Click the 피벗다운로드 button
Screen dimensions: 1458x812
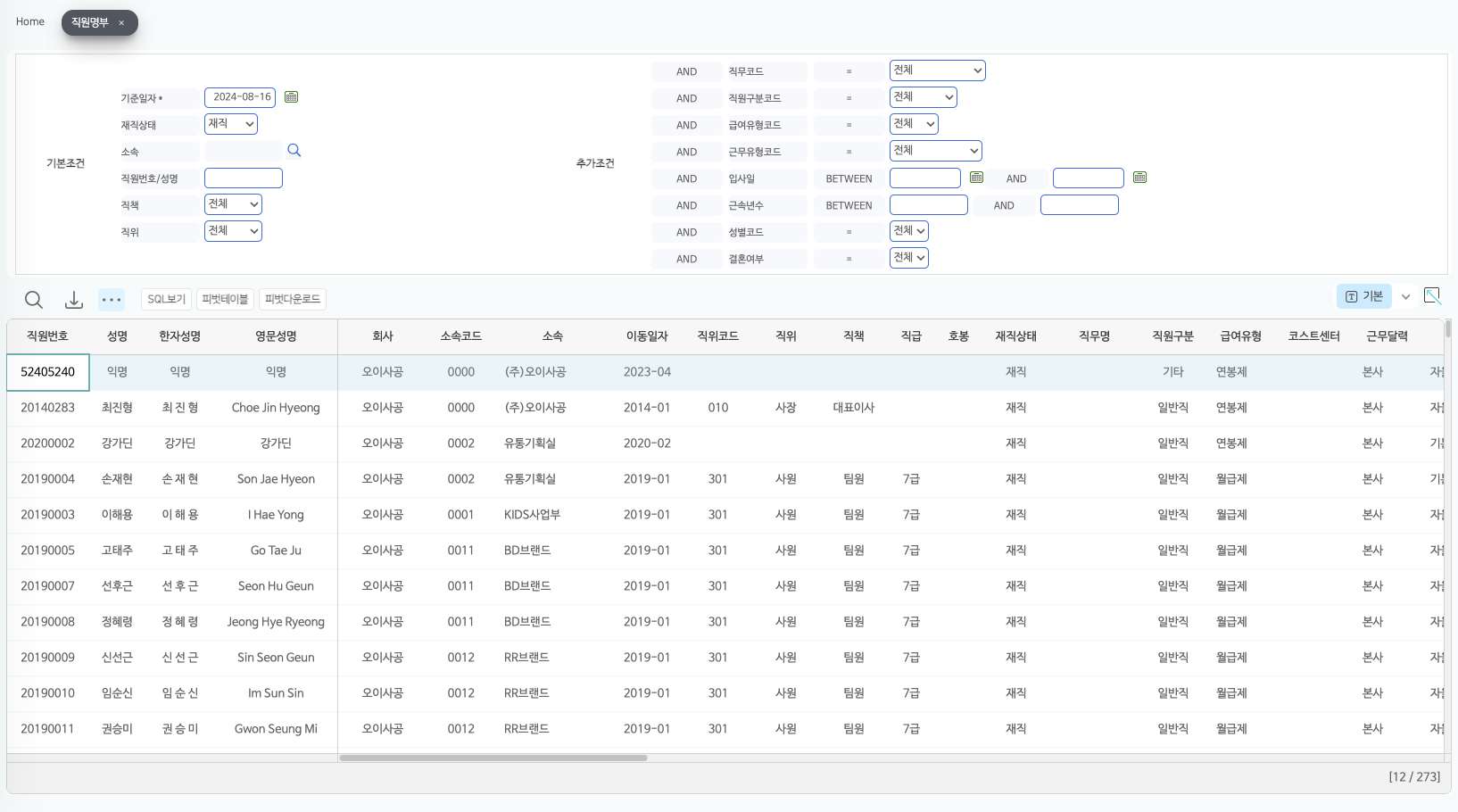point(292,299)
